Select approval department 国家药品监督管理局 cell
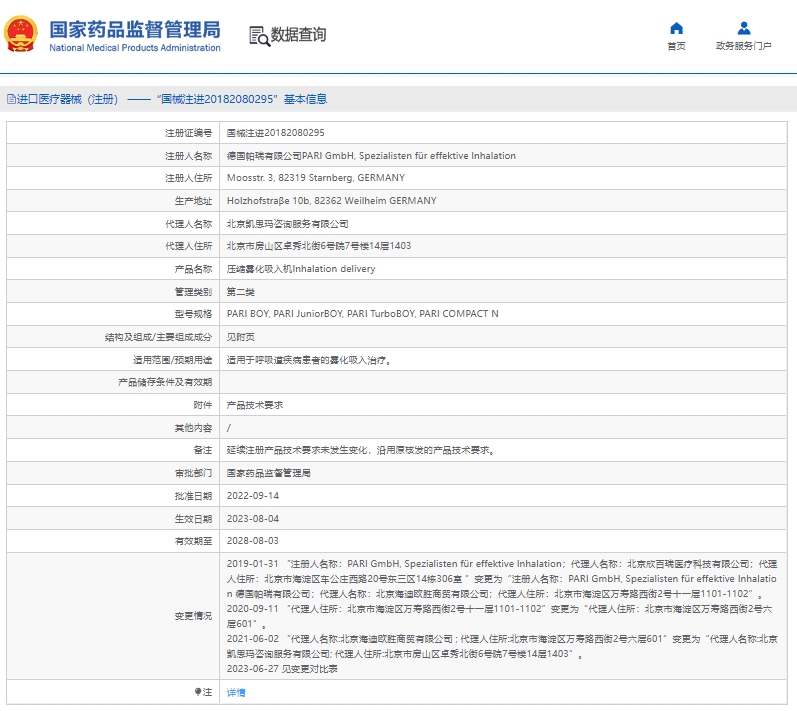797x711 pixels. coord(268,473)
